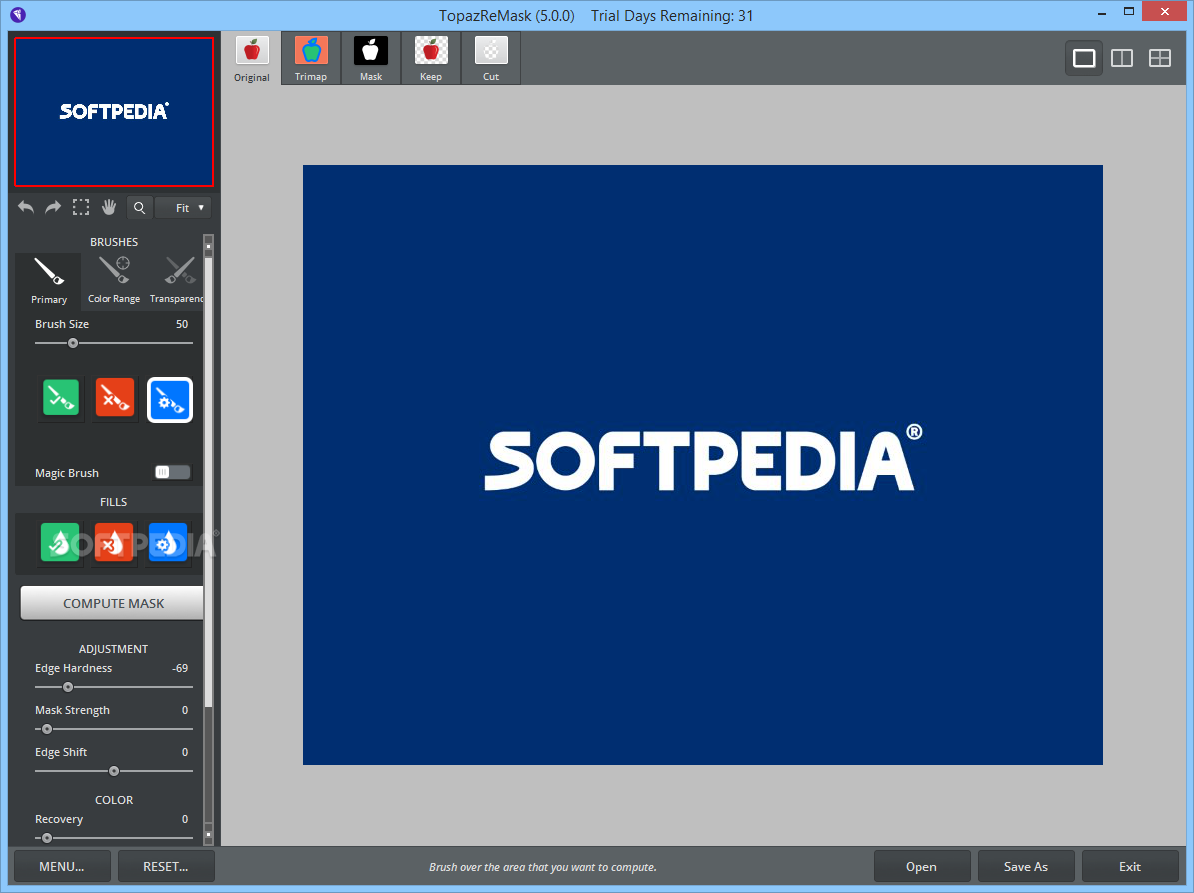Choose the green keep brush
Viewport: 1194px width, 893px height.
[x=61, y=398]
